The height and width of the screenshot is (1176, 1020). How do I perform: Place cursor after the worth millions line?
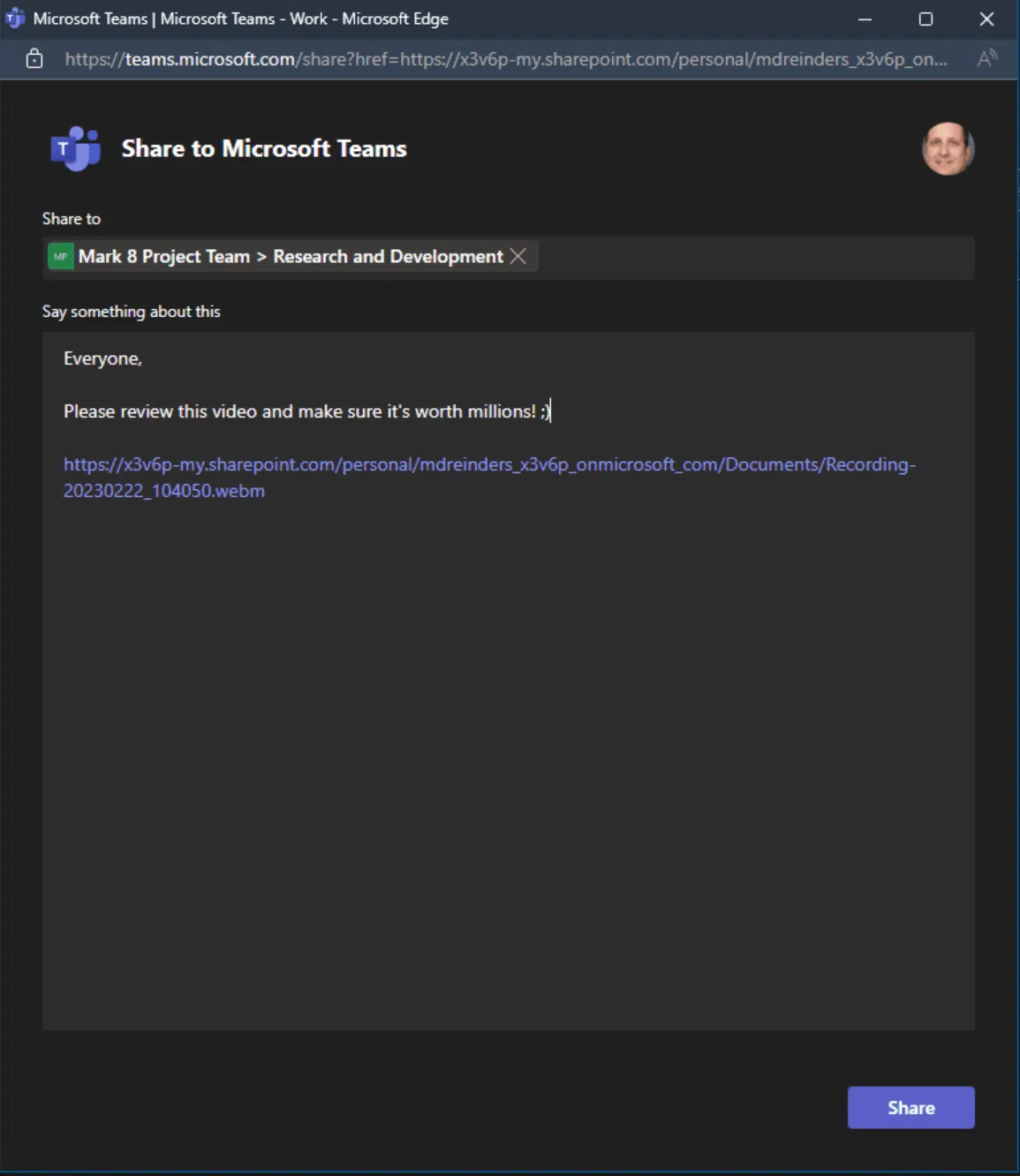click(x=550, y=411)
